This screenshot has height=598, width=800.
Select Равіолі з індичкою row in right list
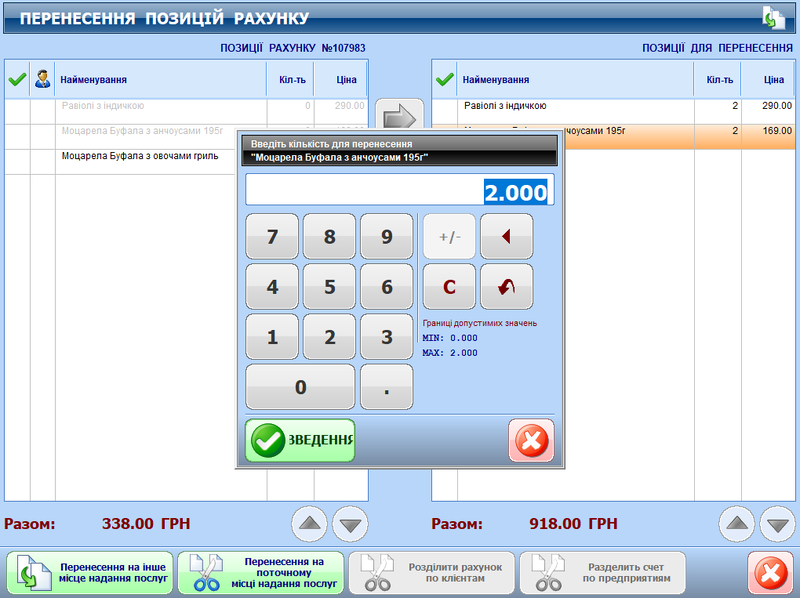pos(575,106)
